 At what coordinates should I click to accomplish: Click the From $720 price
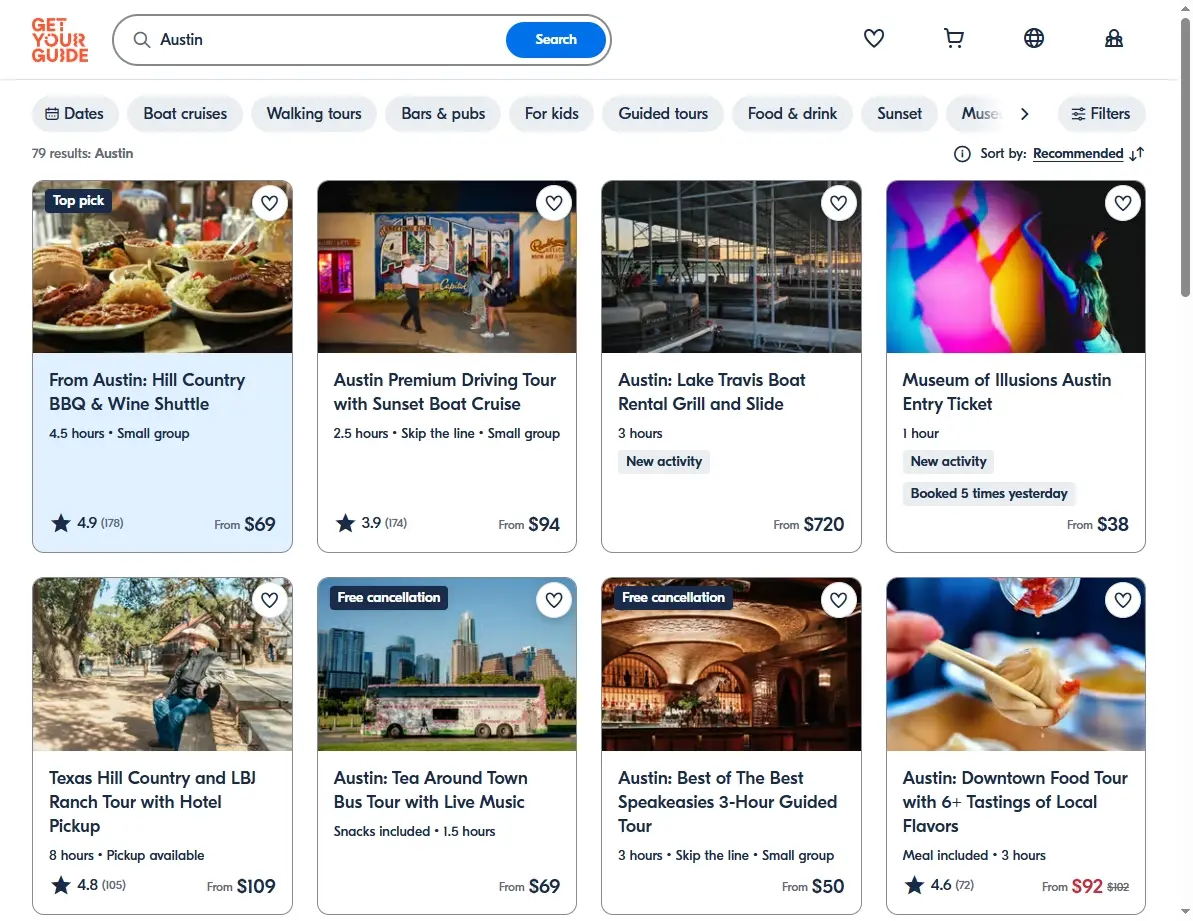click(x=808, y=524)
